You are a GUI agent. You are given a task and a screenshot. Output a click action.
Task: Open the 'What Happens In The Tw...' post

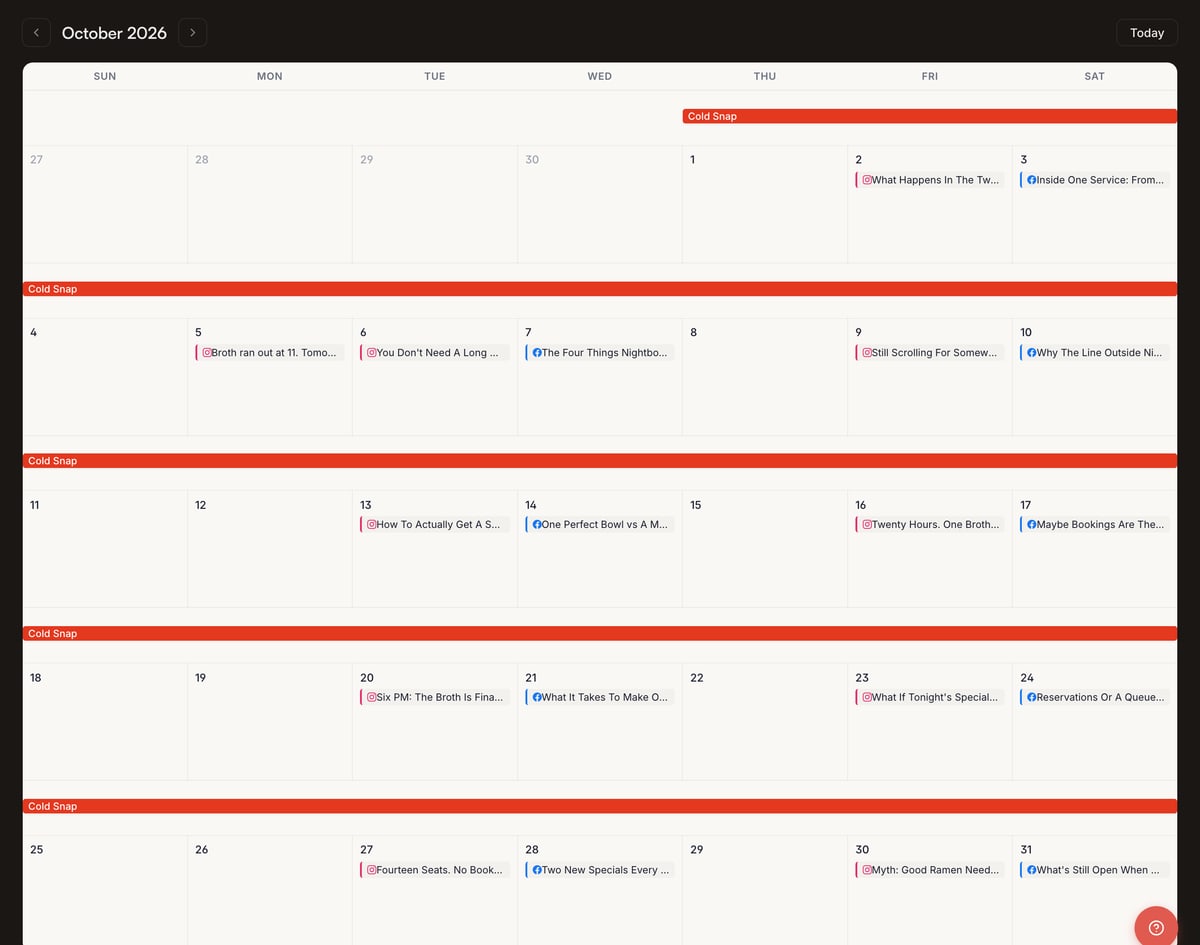pos(930,180)
